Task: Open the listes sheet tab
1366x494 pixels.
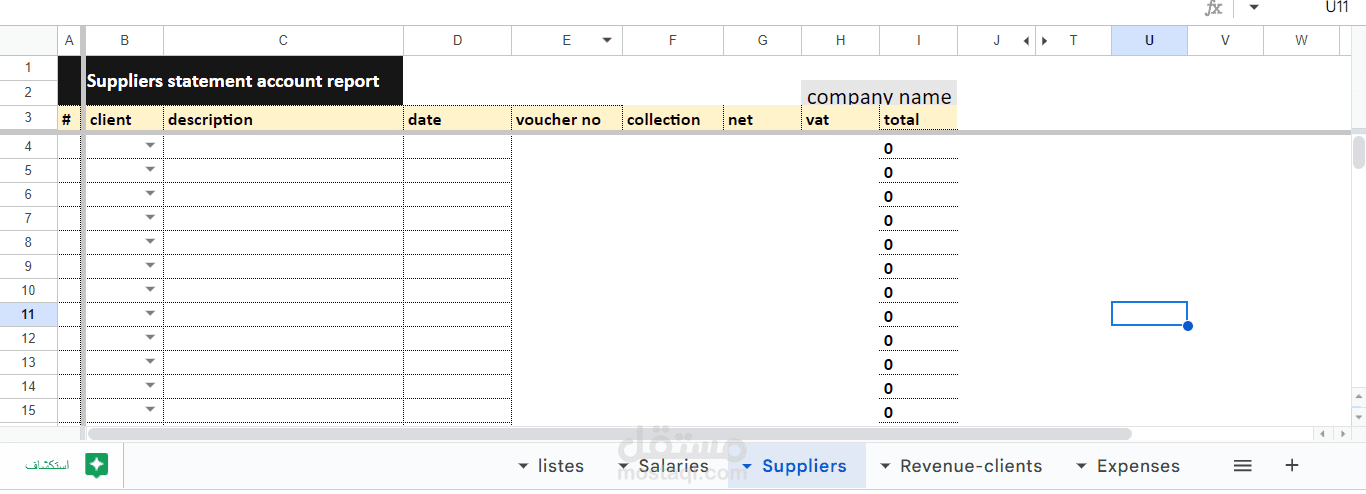Action: point(560,466)
